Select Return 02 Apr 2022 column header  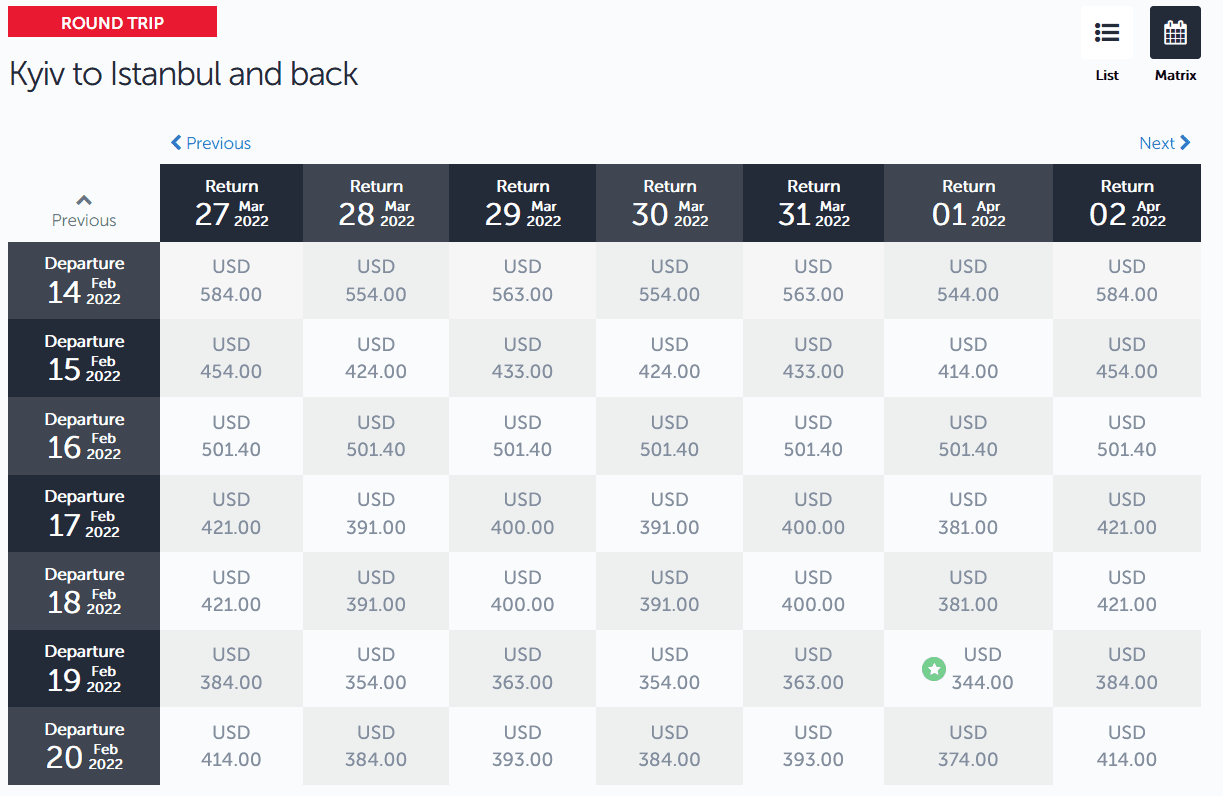[x=1126, y=203]
